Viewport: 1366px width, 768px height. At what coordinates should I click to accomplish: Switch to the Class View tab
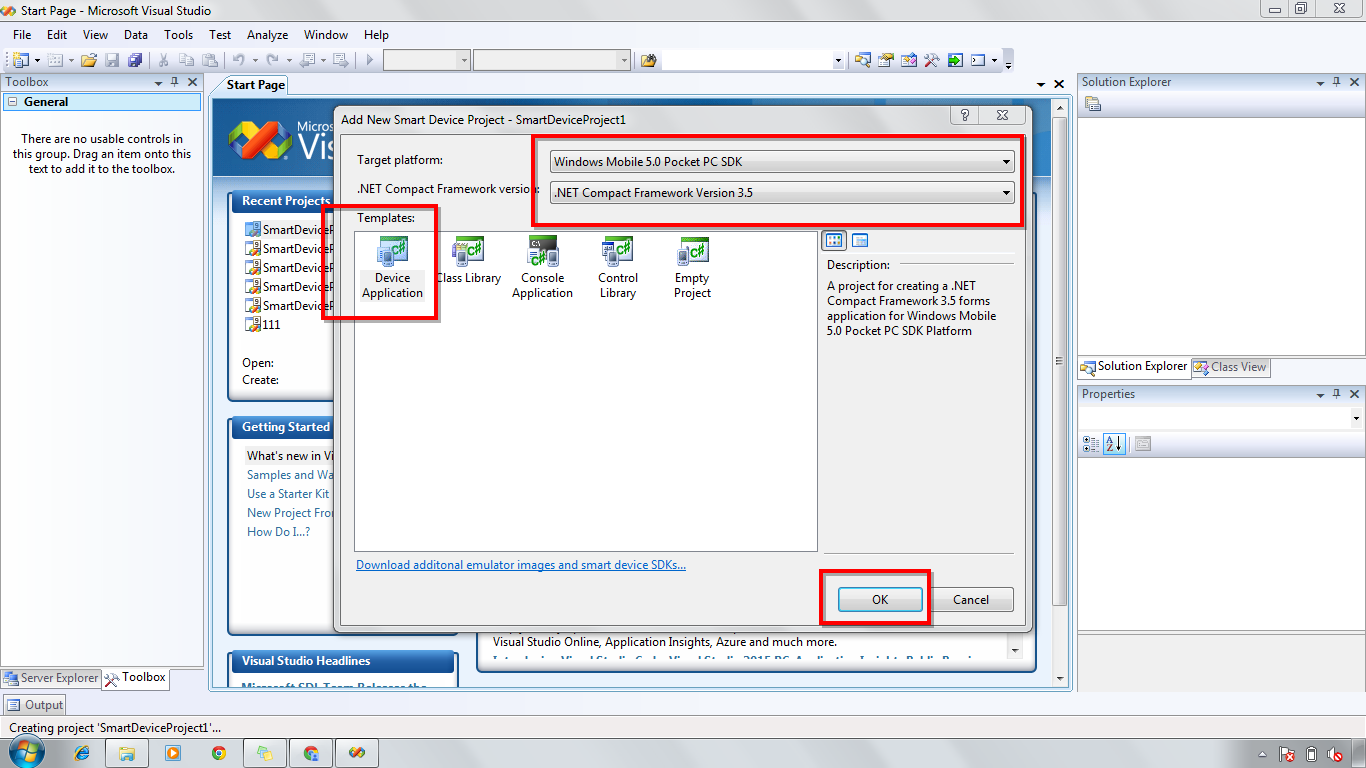(x=1230, y=367)
